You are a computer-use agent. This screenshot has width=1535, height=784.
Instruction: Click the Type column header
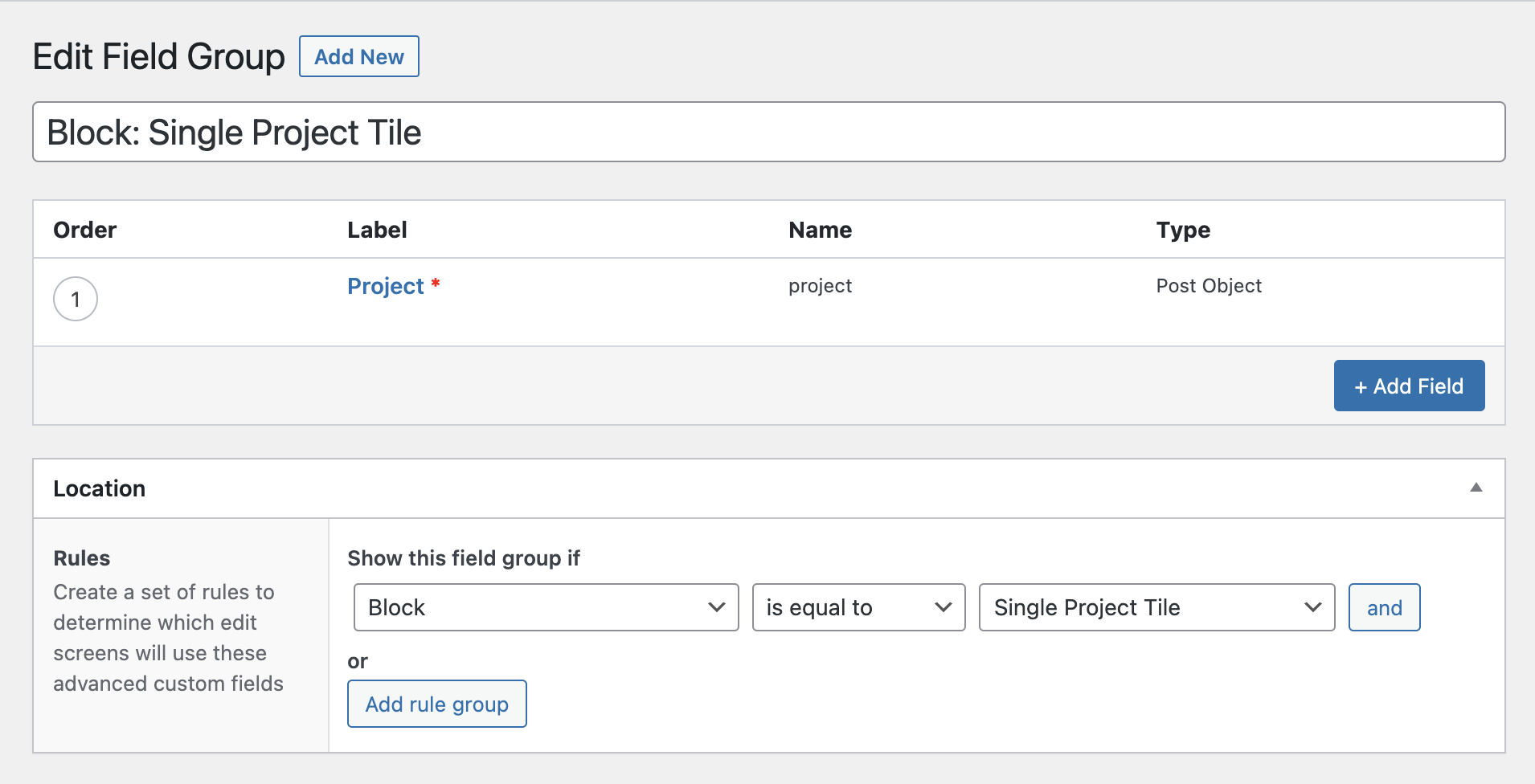tap(1182, 230)
